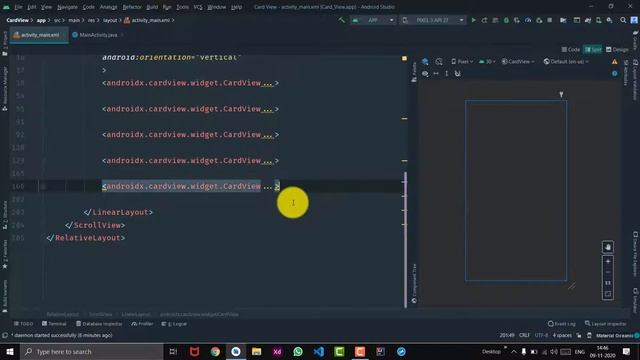Switch to the activity_main.xml tab
Viewport: 640px width, 360px height.
point(40,35)
